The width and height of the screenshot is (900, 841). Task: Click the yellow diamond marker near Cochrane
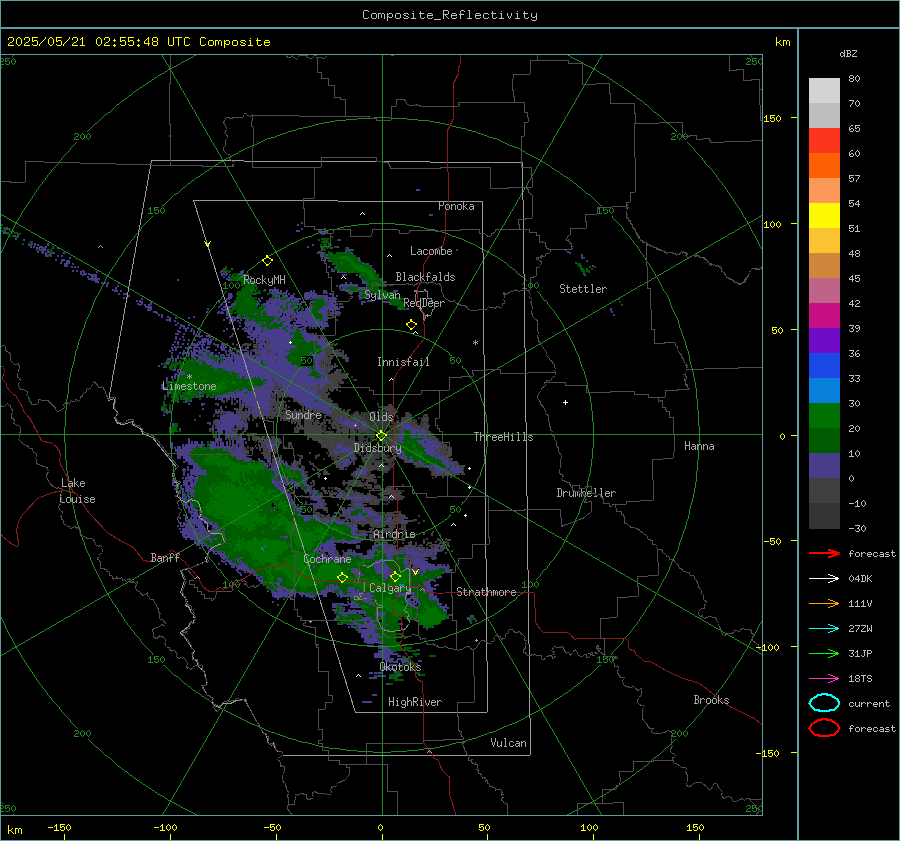342,578
